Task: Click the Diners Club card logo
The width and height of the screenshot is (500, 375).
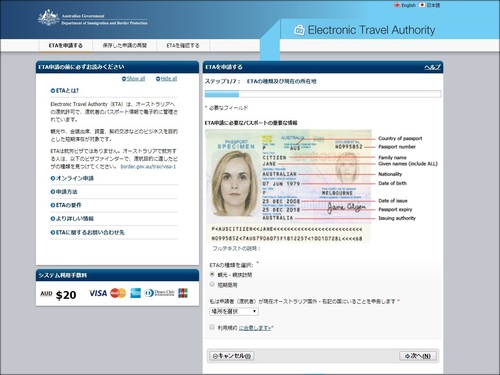Action: [159, 293]
